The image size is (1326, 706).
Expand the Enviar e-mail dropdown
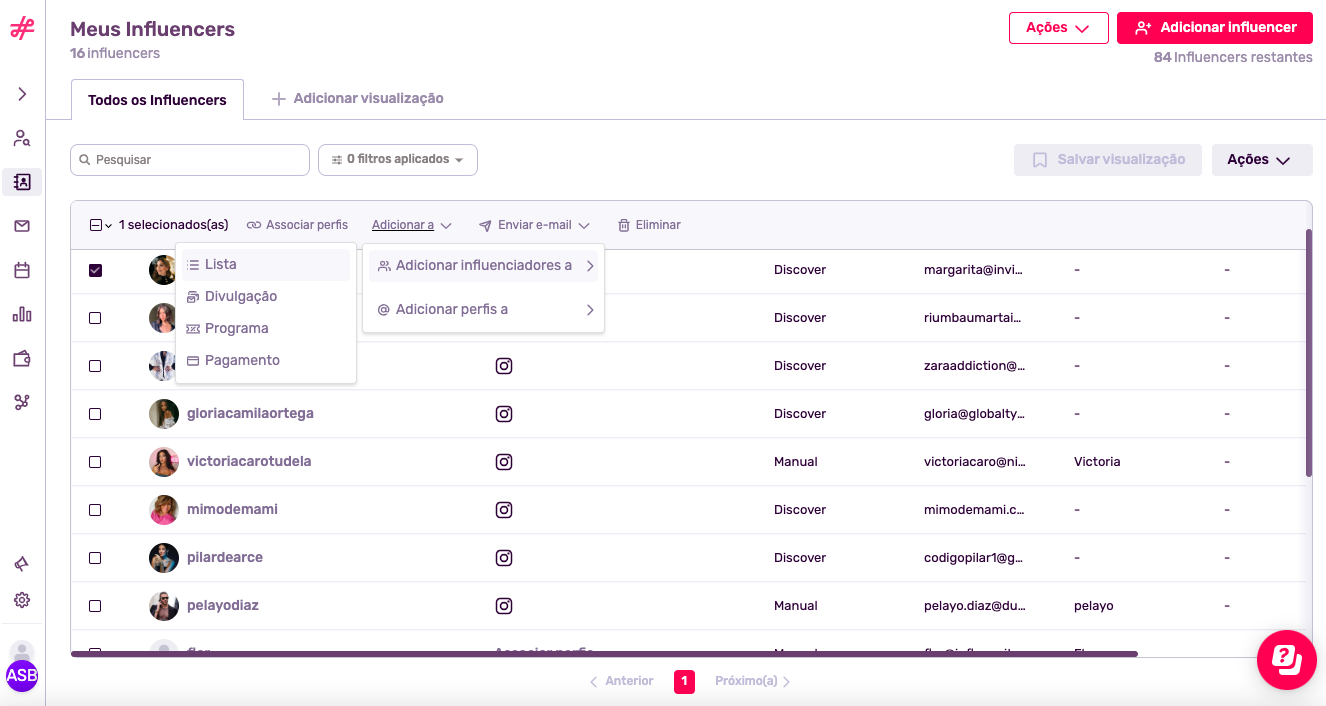click(534, 225)
